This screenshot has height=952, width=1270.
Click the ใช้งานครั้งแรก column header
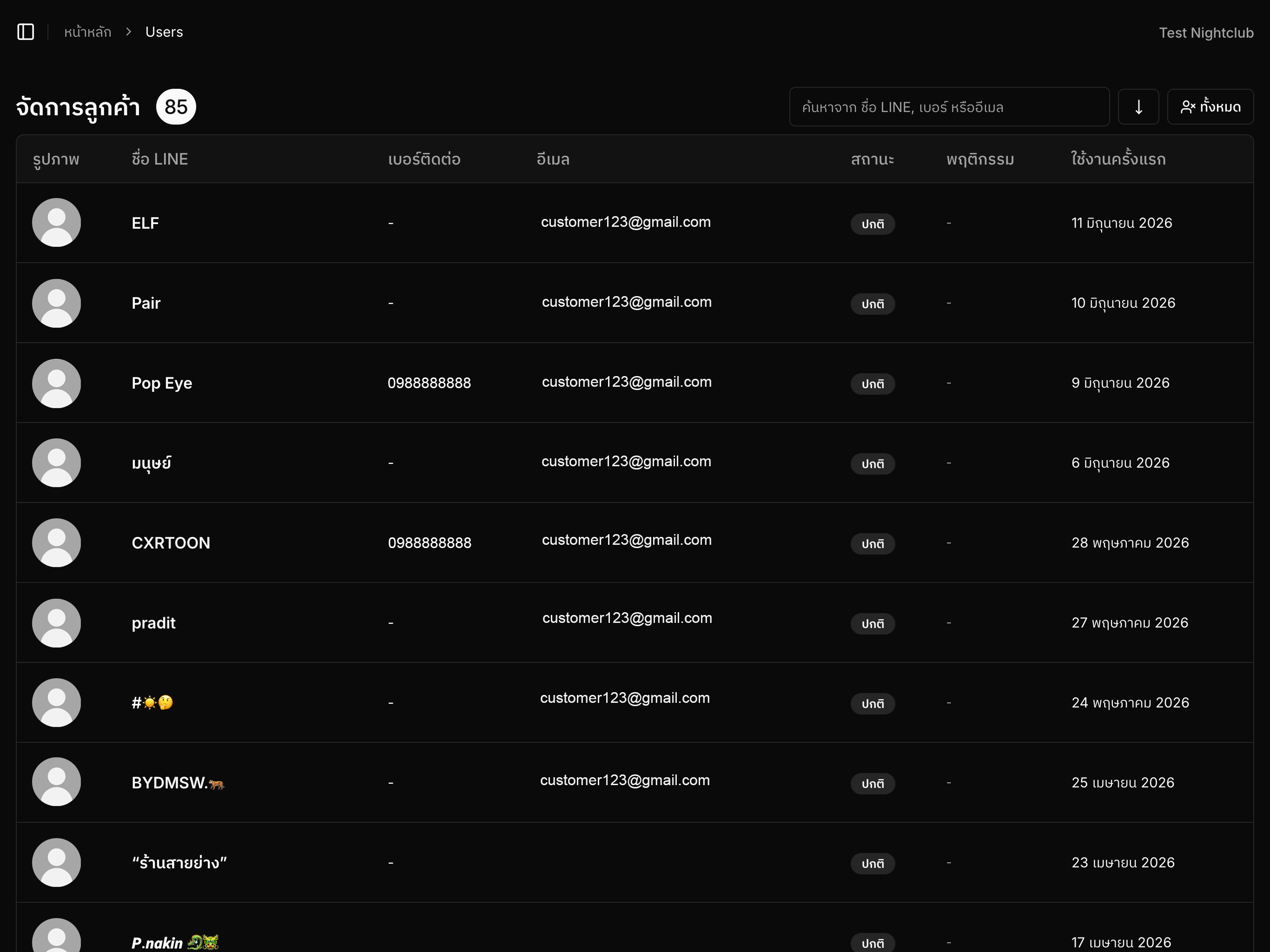pos(1118,159)
